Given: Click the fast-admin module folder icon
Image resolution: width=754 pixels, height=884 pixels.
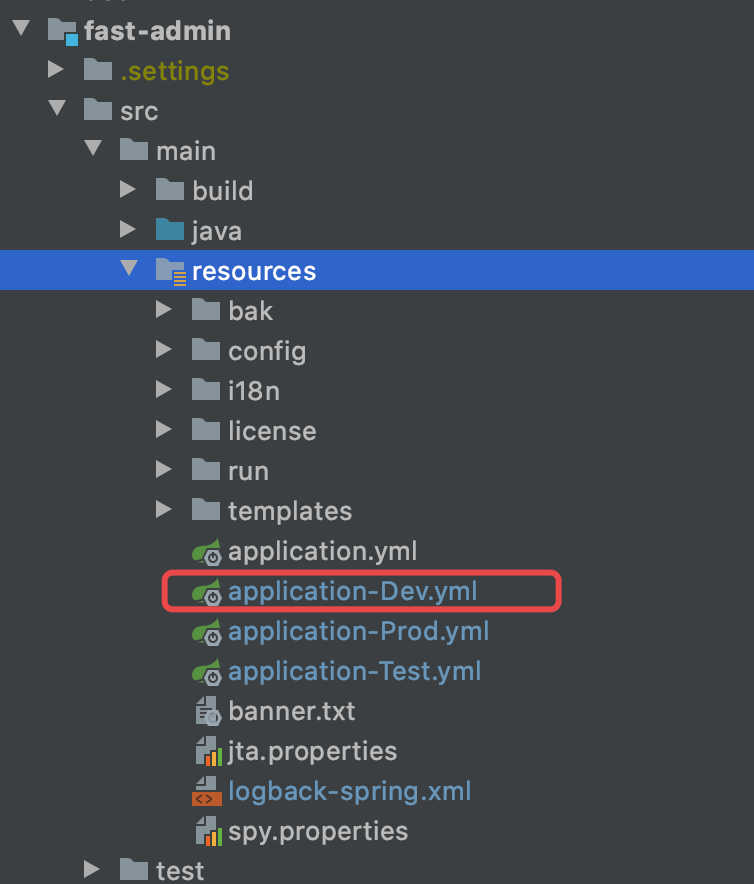Looking at the screenshot, I should (x=62, y=31).
